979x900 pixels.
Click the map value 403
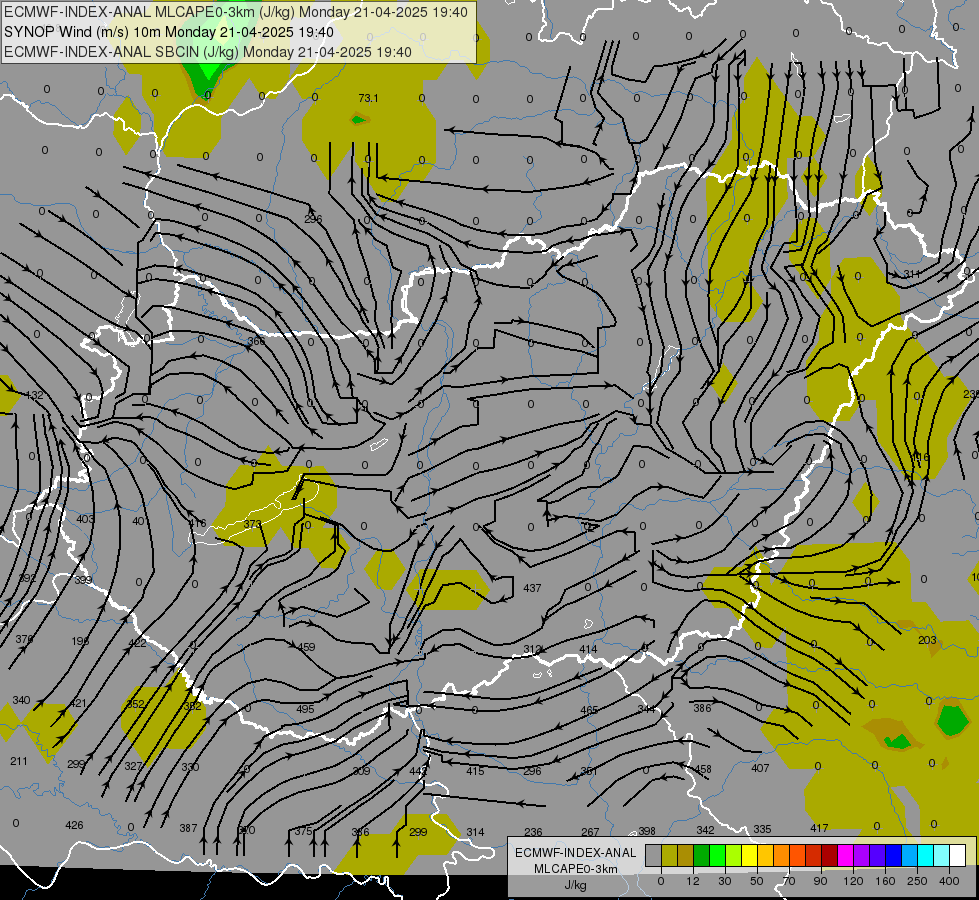pyautogui.click(x=85, y=519)
